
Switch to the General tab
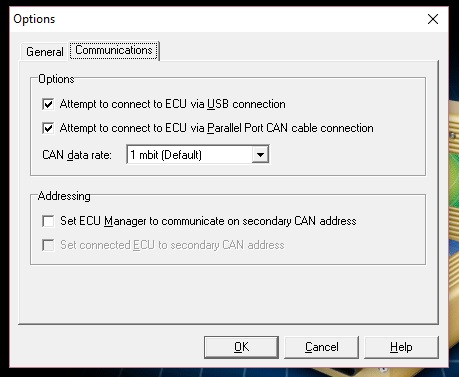[45, 52]
